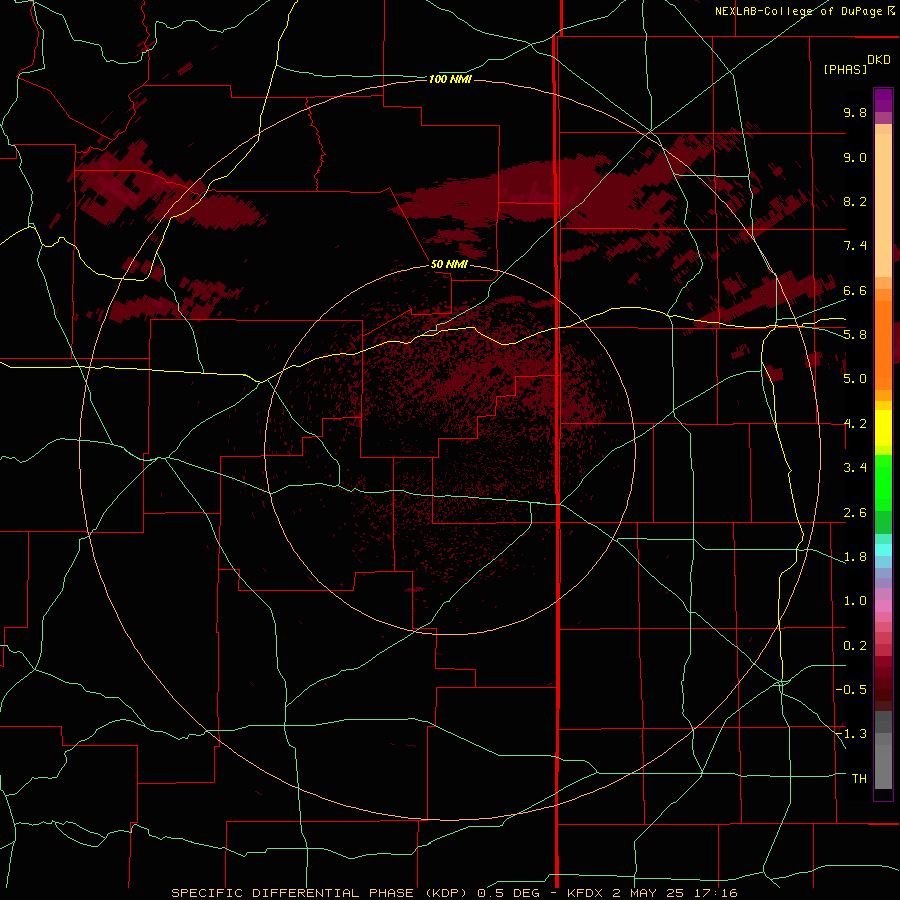Click the DKD label above the color scale
Image resolution: width=900 pixels, height=900 pixels.
click(x=879, y=60)
